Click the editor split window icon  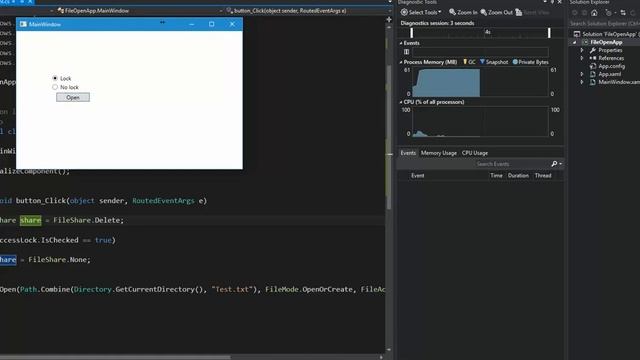(x=389, y=19)
